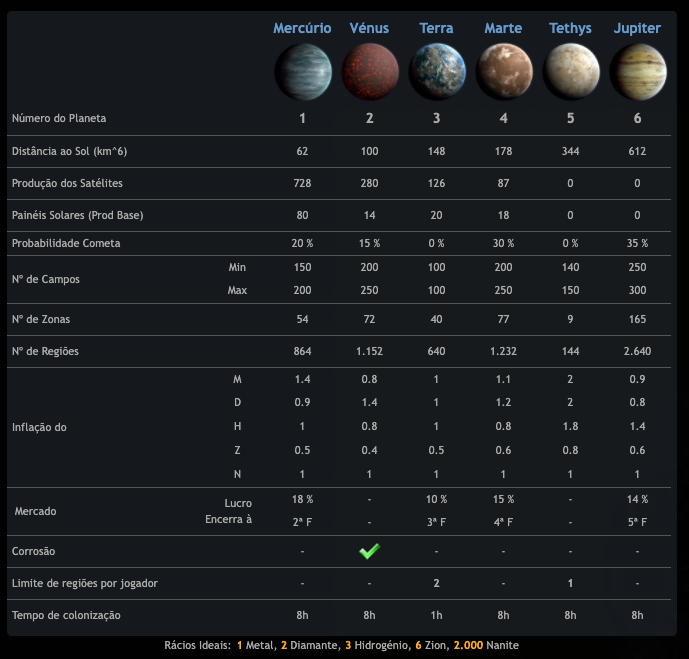Click Jupiter's zones value 165

[x=637, y=319]
